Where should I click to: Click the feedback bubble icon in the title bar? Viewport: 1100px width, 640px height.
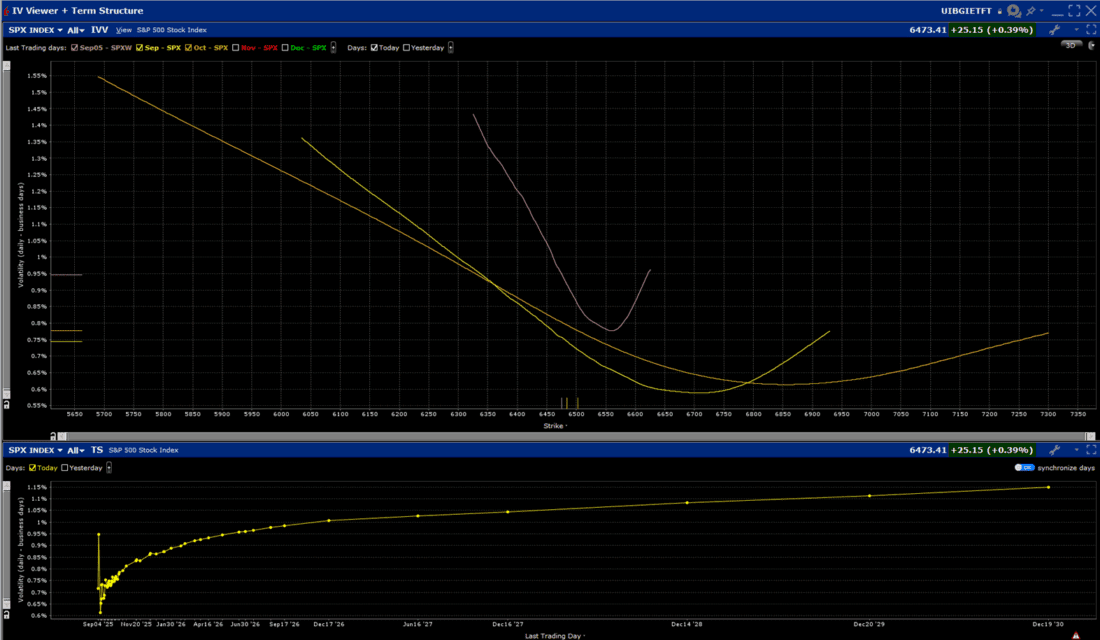coord(1013,10)
